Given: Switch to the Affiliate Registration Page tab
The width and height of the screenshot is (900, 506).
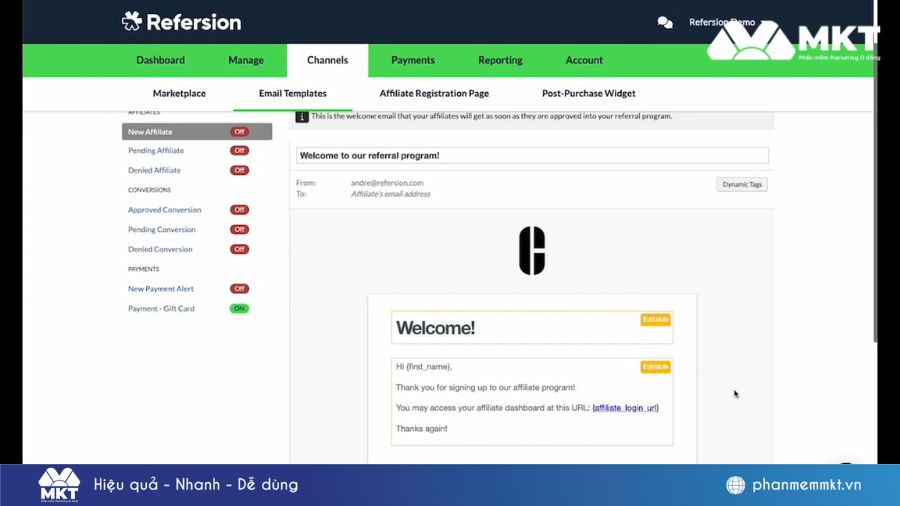Looking at the screenshot, I should pyautogui.click(x=434, y=93).
